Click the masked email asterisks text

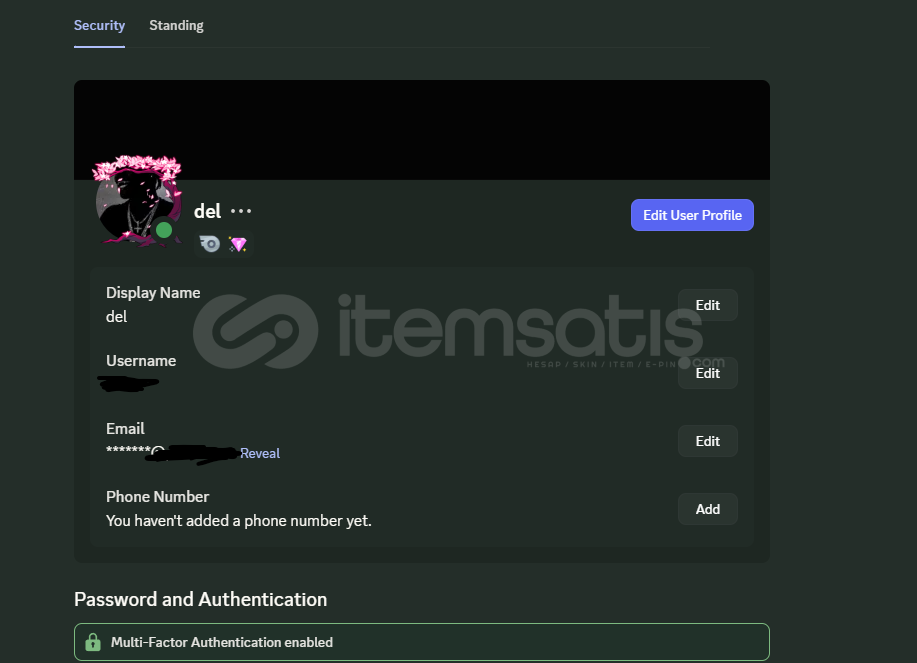tap(129, 450)
